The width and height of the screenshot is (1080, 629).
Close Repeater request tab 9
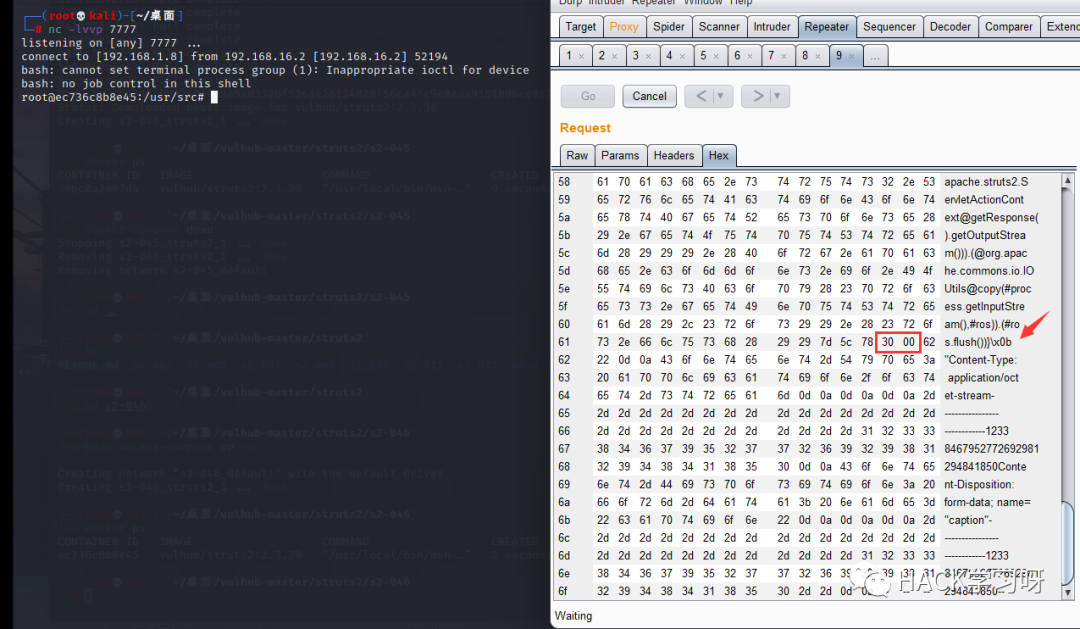coord(851,56)
